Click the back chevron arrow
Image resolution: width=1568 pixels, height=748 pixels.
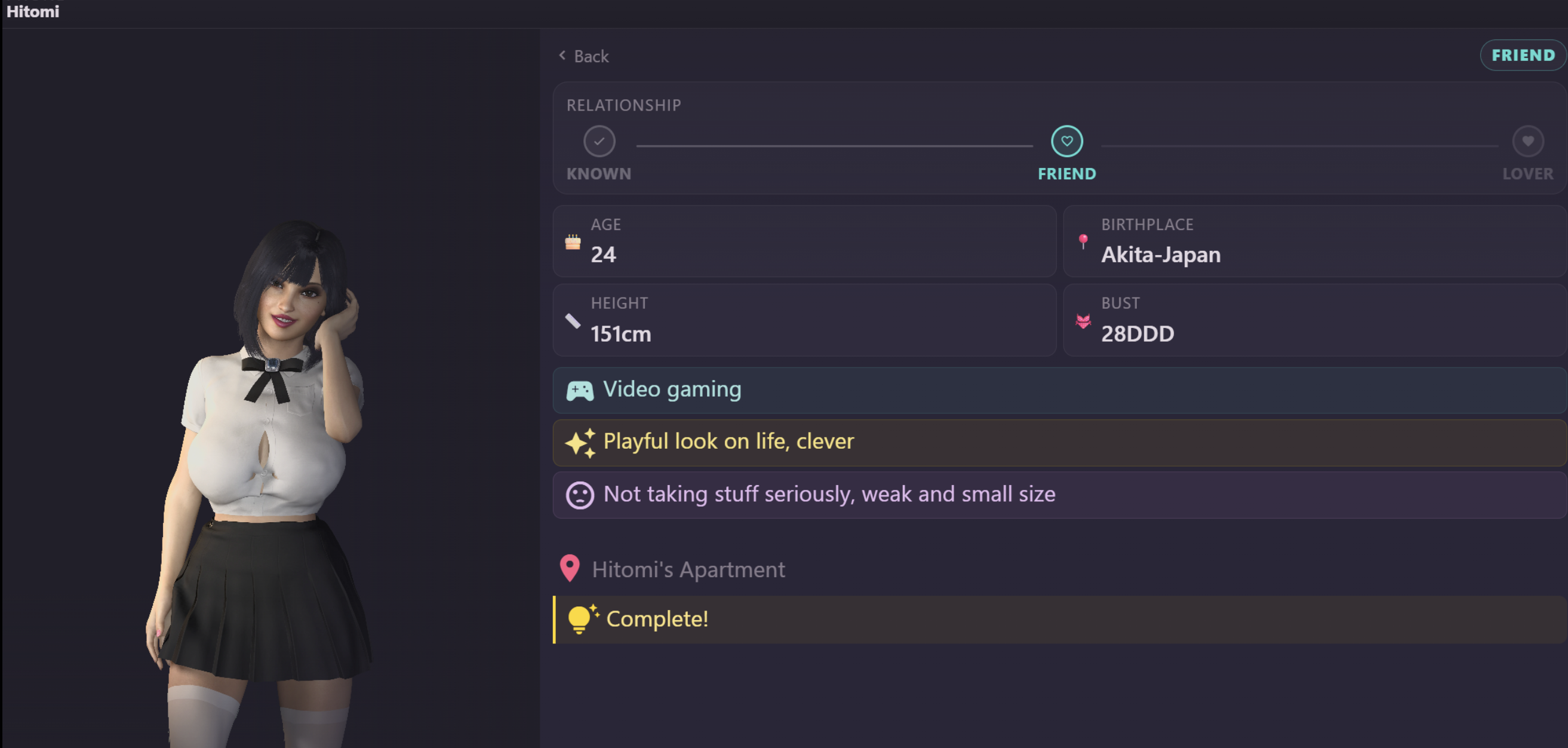(562, 56)
